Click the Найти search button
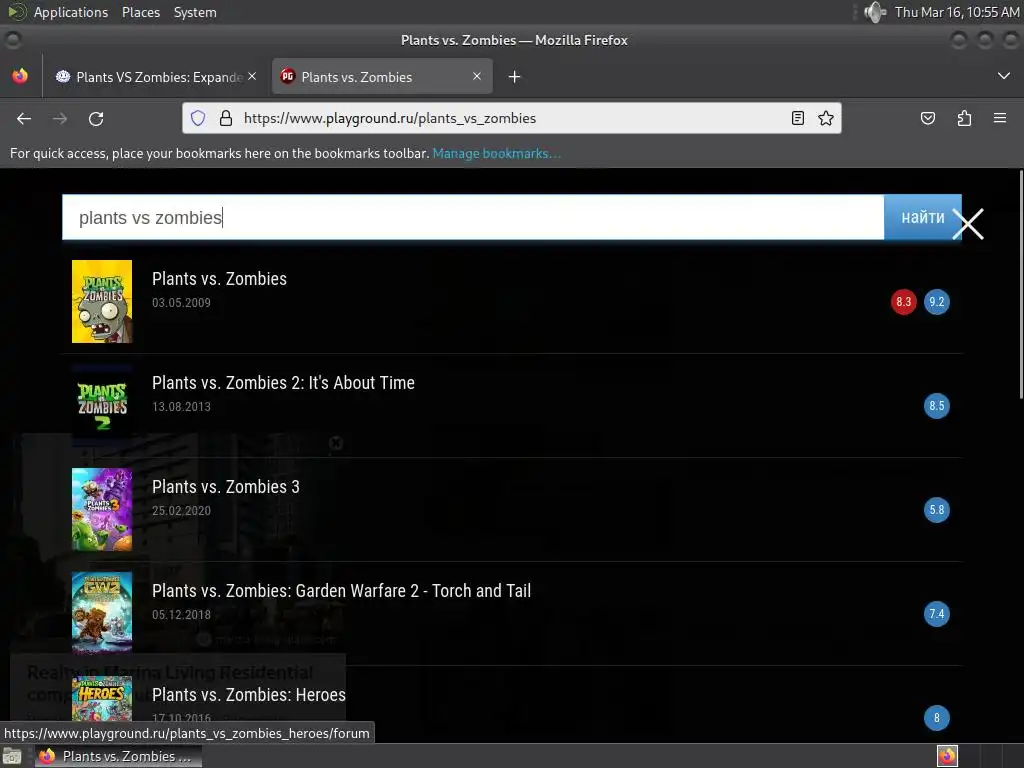 [x=922, y=217]
